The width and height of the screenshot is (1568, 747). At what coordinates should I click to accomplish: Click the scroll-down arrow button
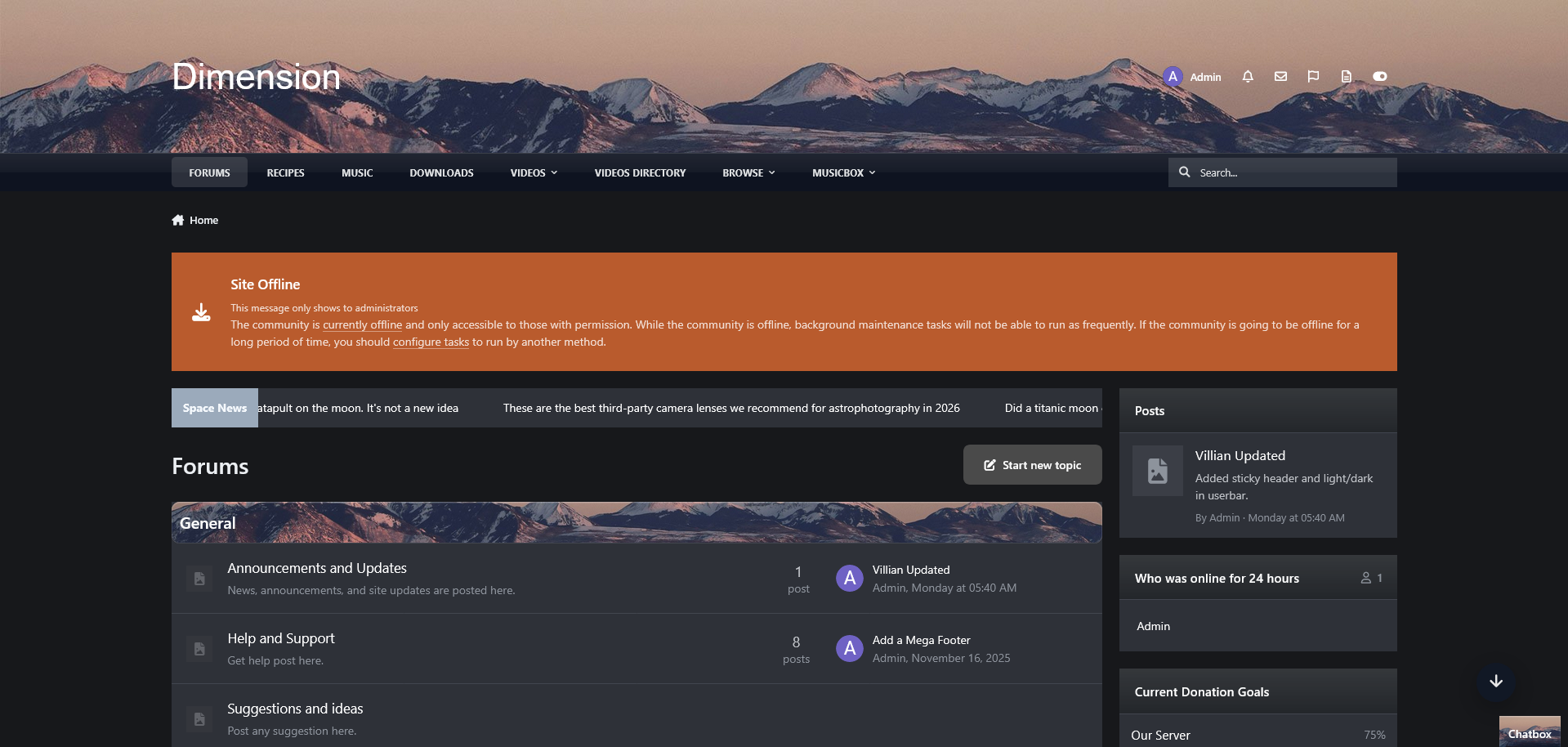[1496, 682]
